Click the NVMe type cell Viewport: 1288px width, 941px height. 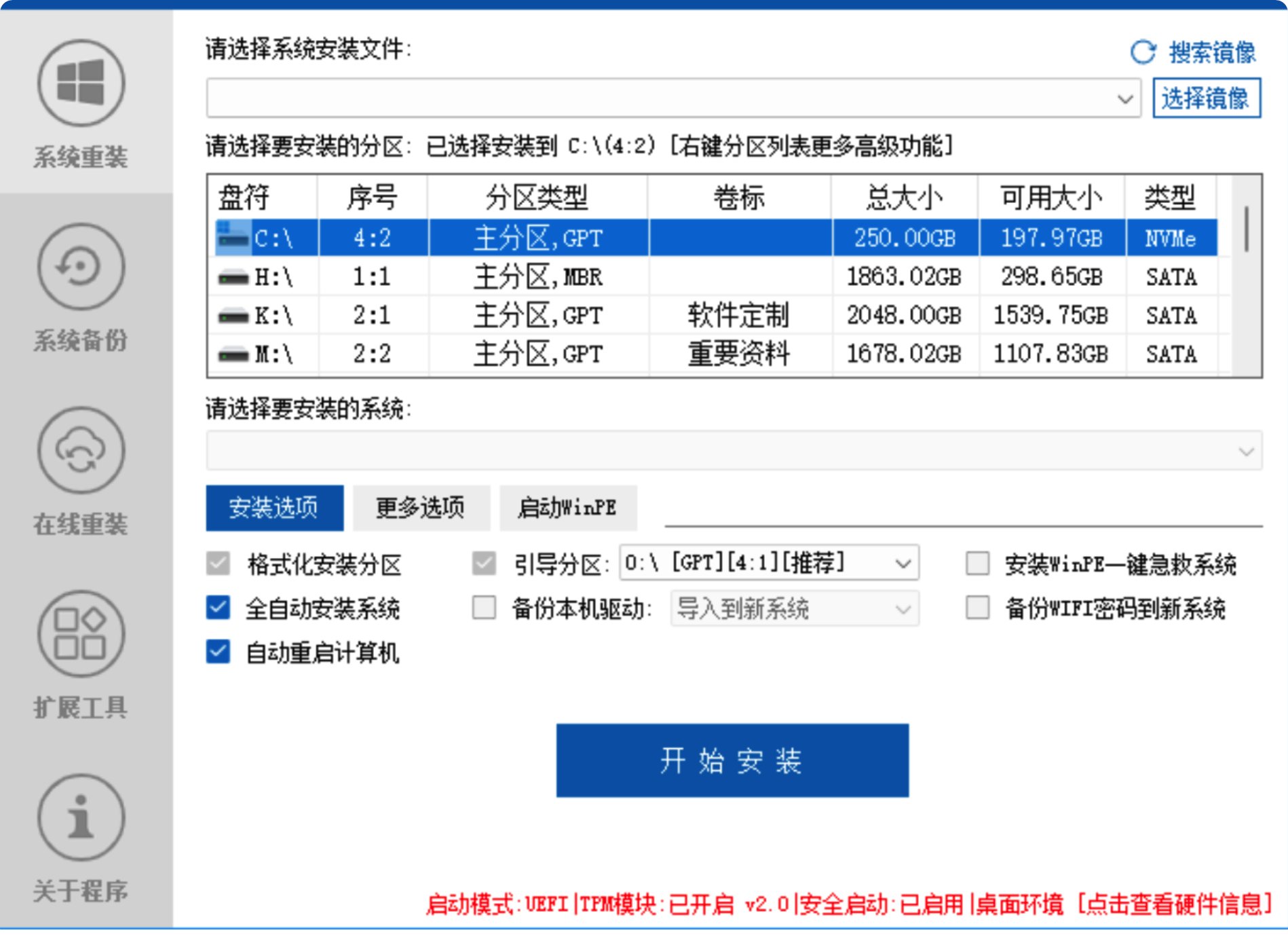[1171, 238]
